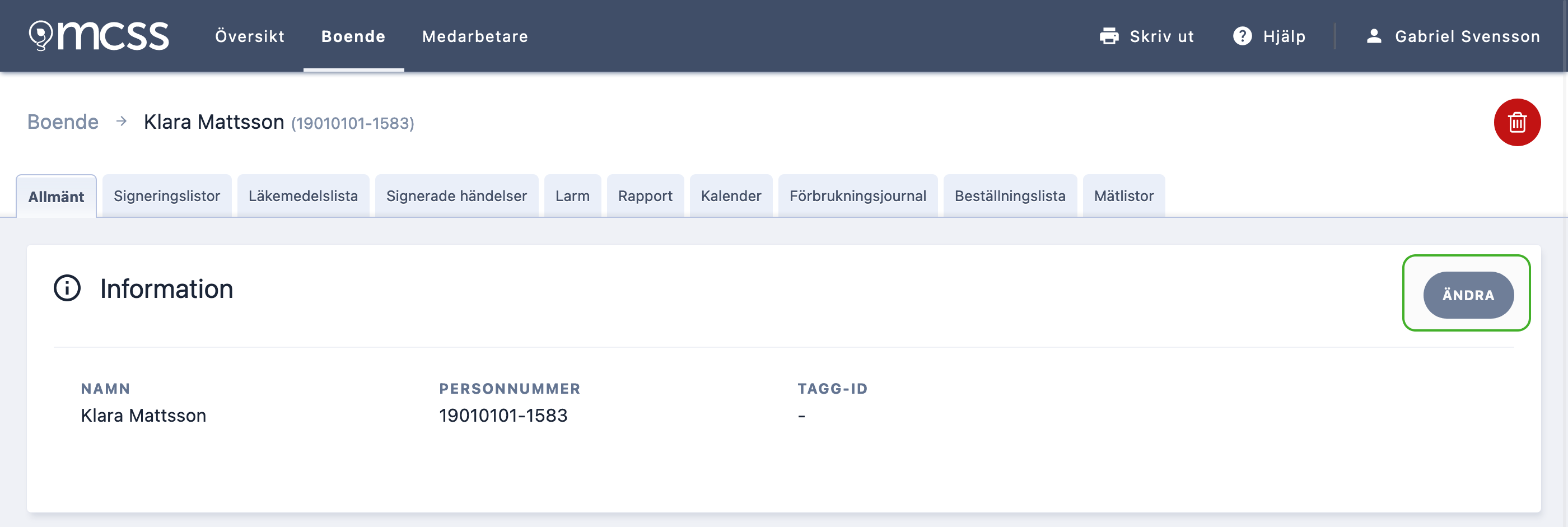The width and height of the screenshot is (1568, 527).
Task: Open the Läkemedelslista tab
Action: pos(303,196)
